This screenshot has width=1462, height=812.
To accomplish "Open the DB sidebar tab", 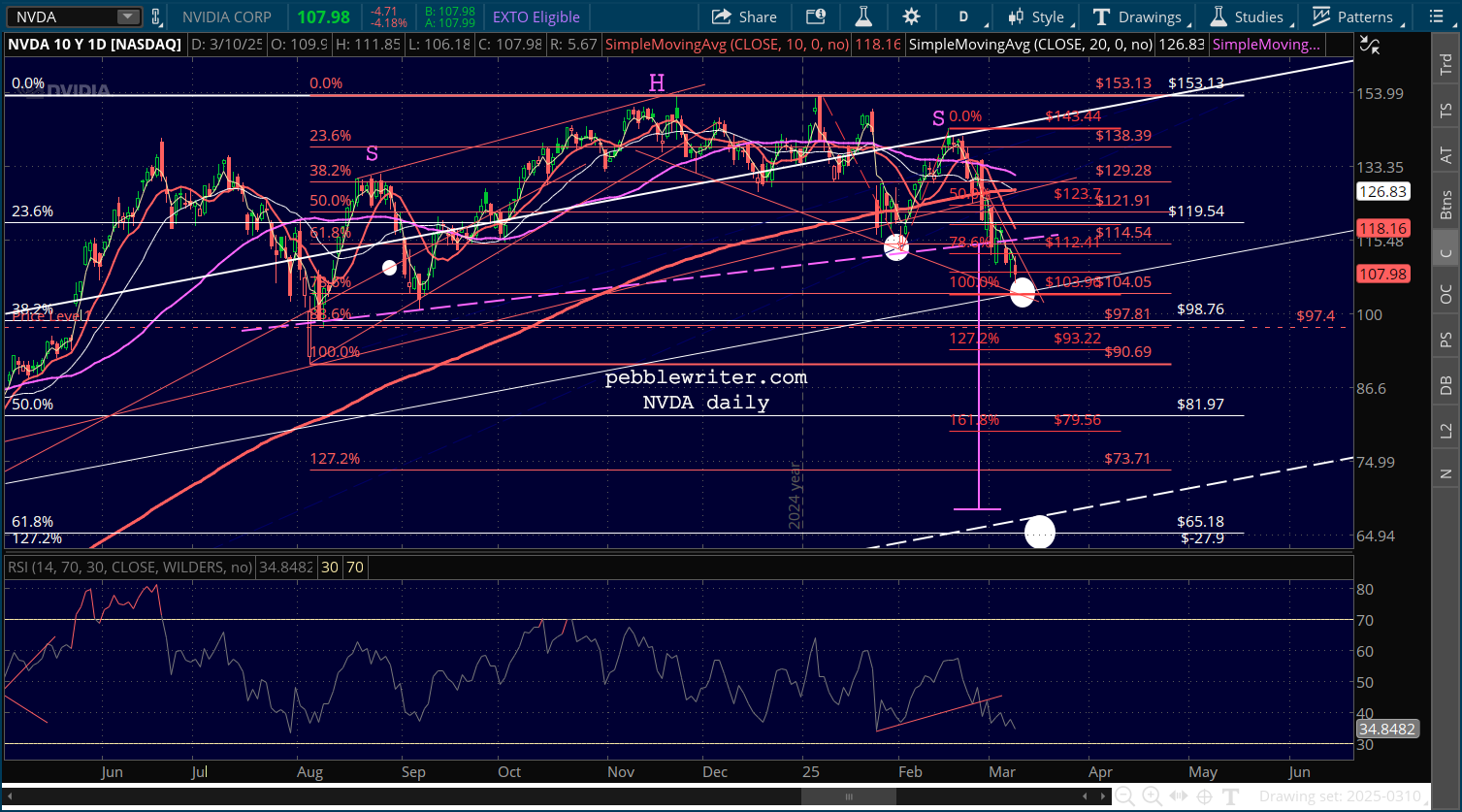I will coord(1446,385).
